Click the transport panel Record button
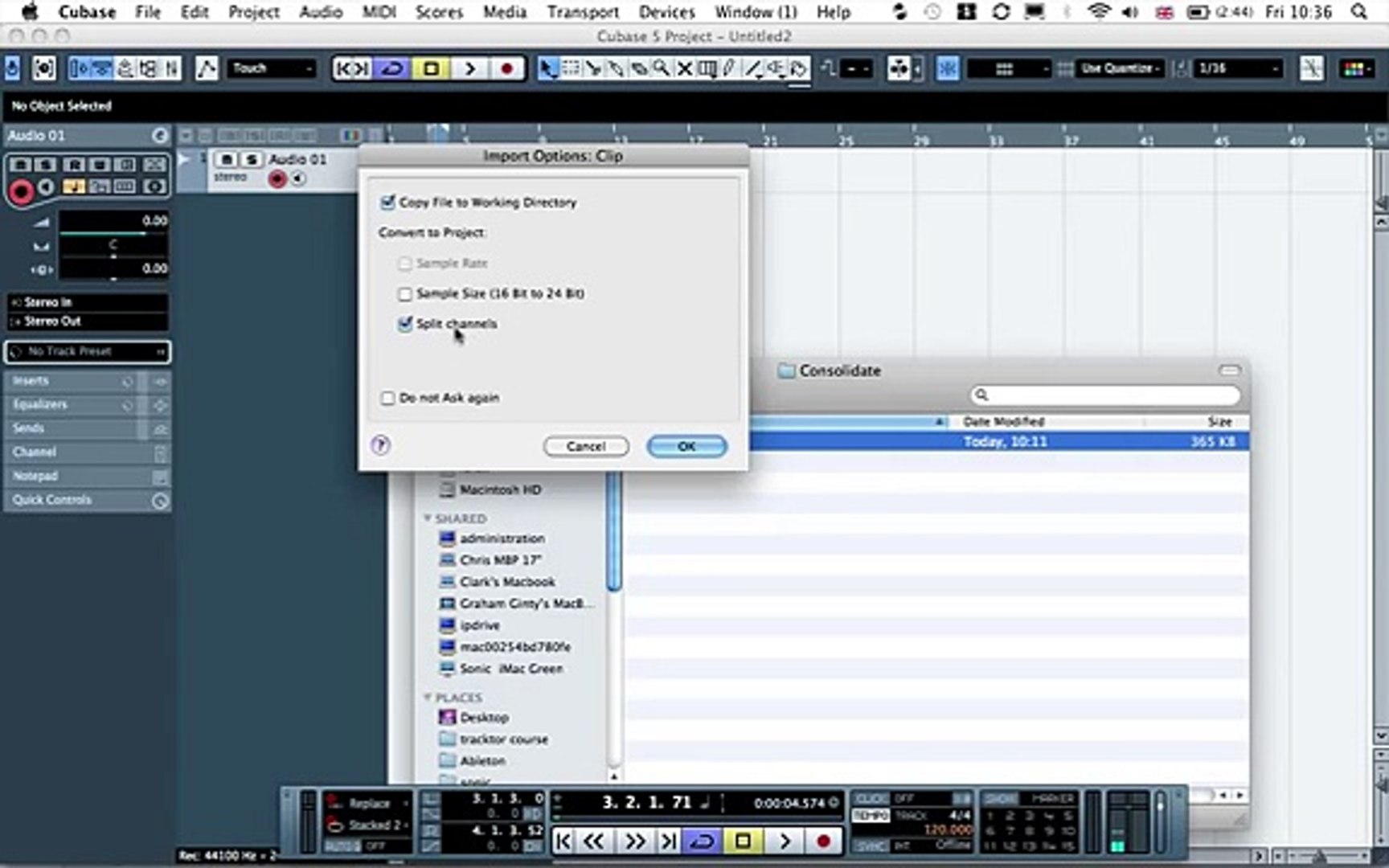The height and width of the screenshot is (868, 1389). click(823, 841)
